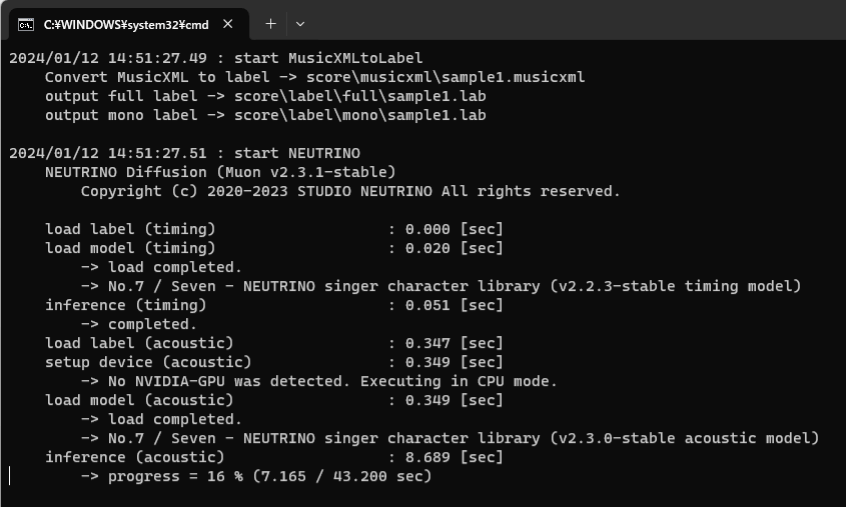This screenshot has width=846, height=507.
Task: Click the cmd terminal icon in the tab
Action: point(25,25)
